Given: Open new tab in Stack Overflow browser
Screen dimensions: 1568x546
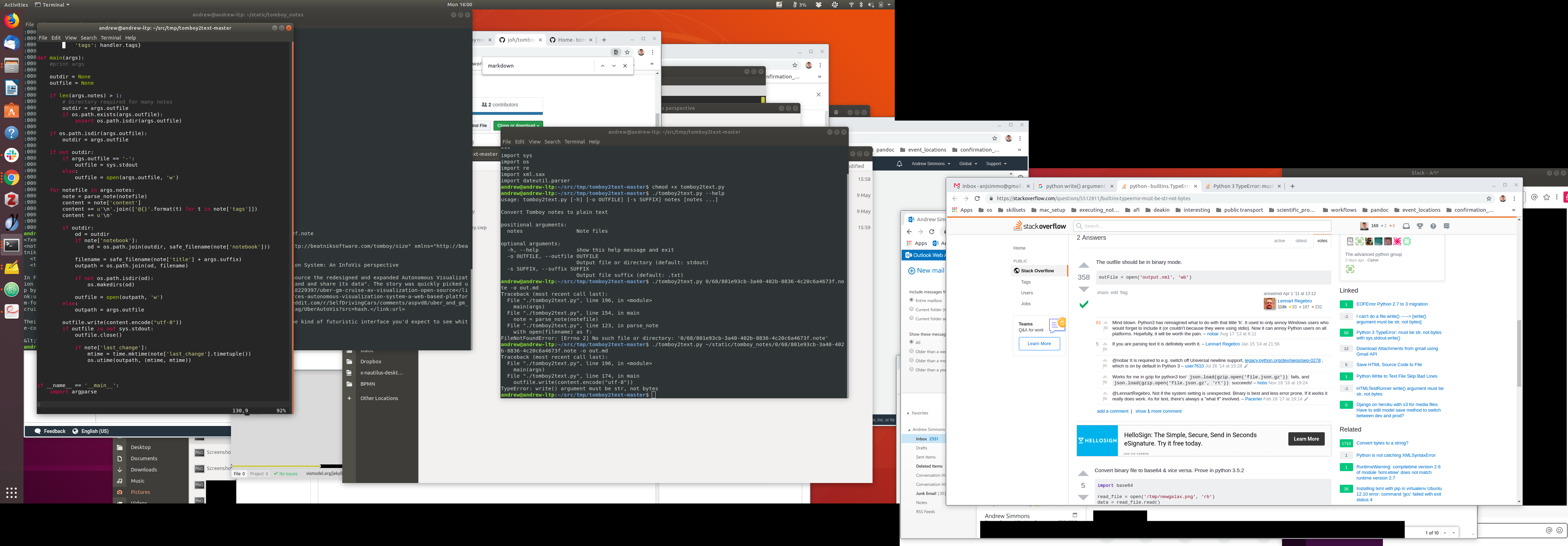Looking at the screenshot, I should [1292, 186].
